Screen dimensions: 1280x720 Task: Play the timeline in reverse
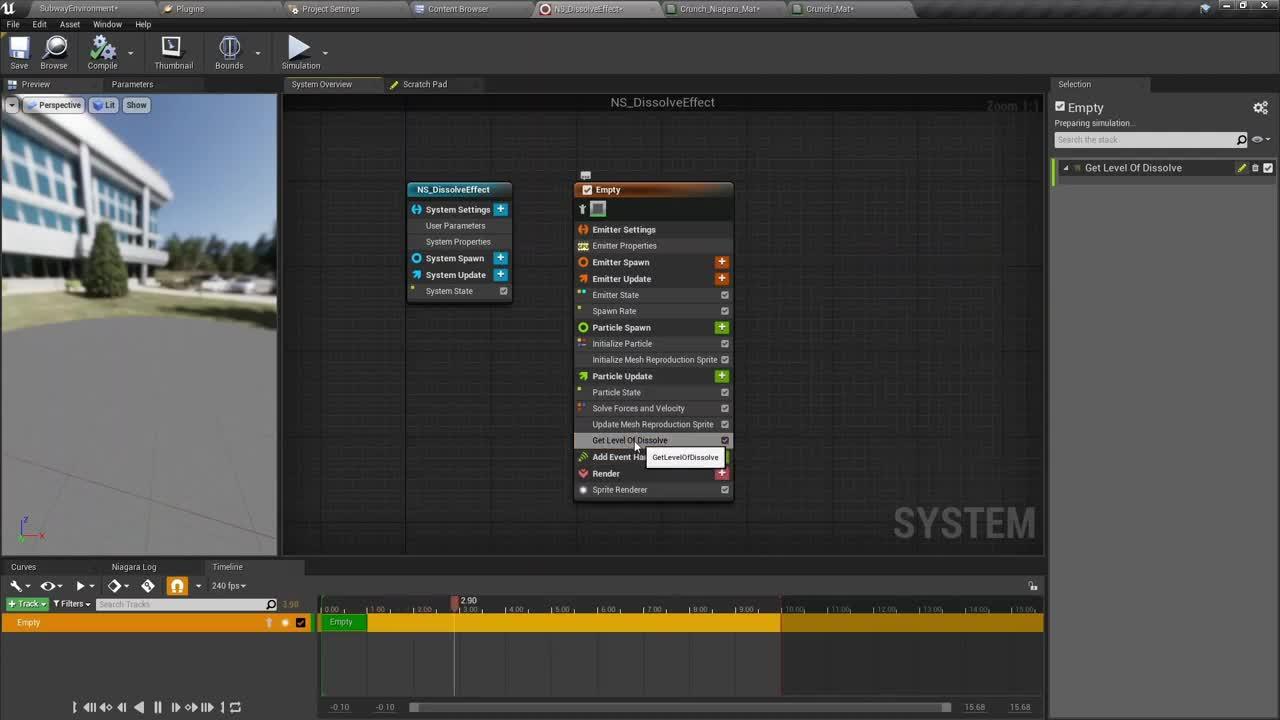pyautogui.click(x=139, y=707)
